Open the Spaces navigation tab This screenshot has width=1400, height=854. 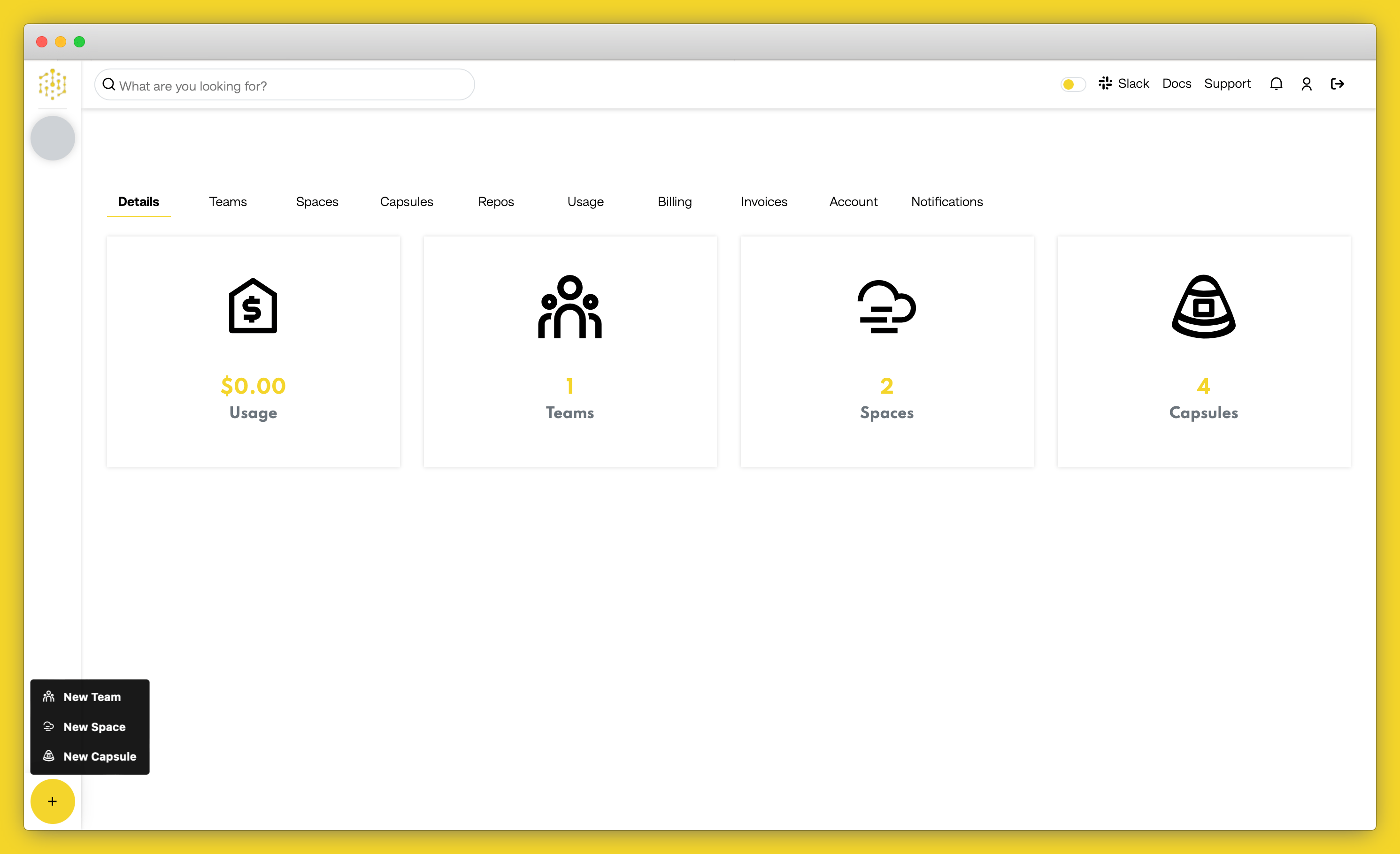[x=316, y=201]
